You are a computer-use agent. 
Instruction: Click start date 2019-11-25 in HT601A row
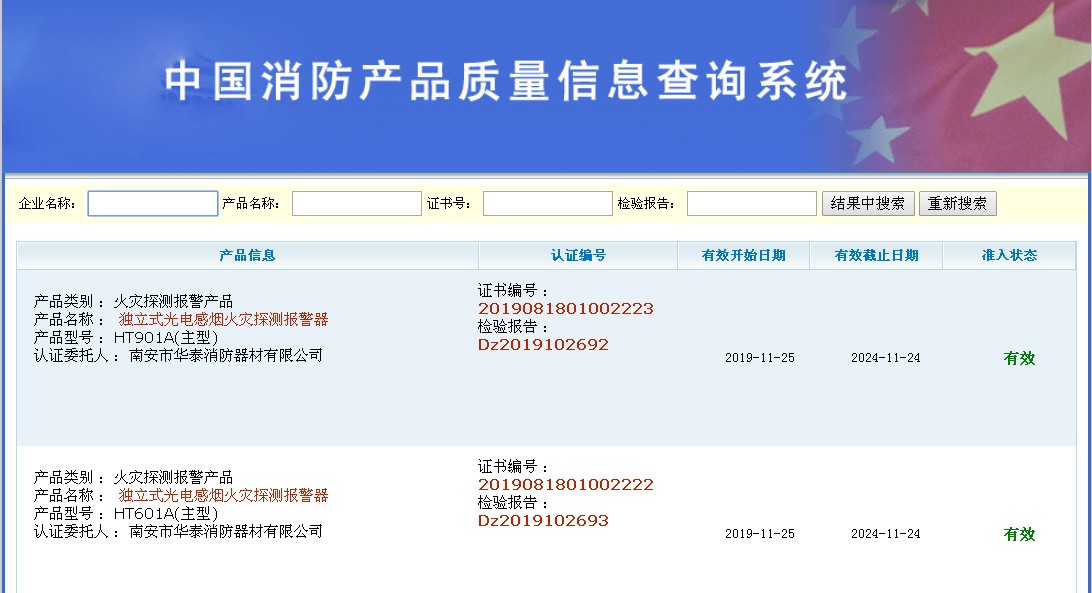click(760, 534)
